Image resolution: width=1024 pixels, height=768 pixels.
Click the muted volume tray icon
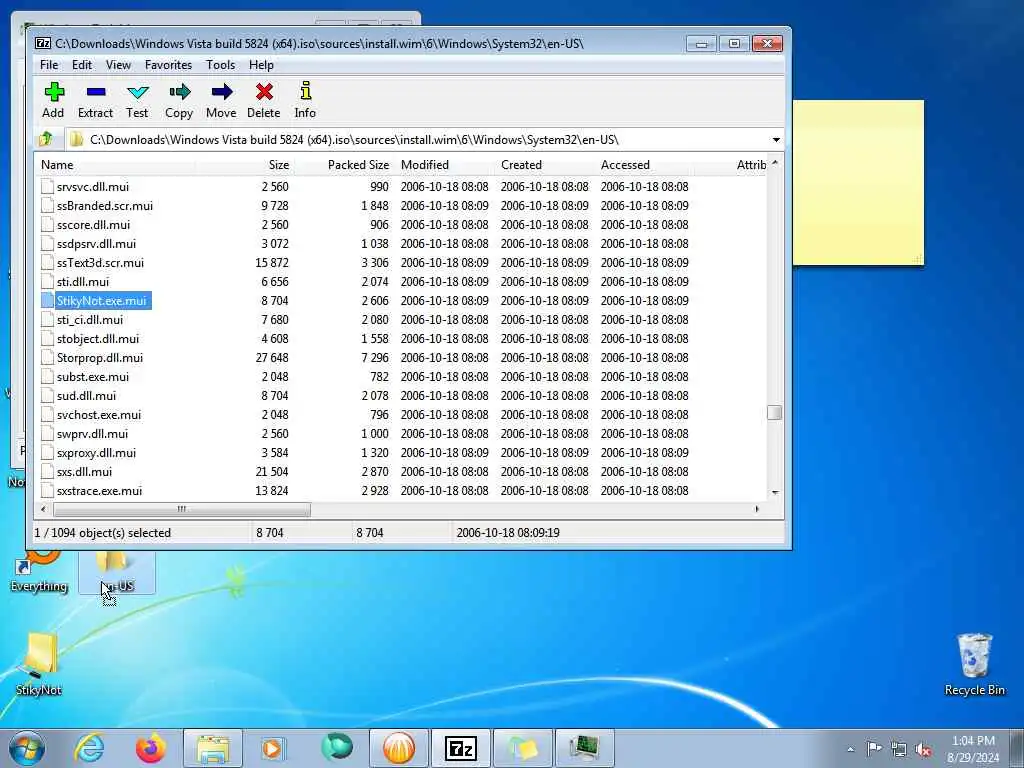click(x=923, y=749)
